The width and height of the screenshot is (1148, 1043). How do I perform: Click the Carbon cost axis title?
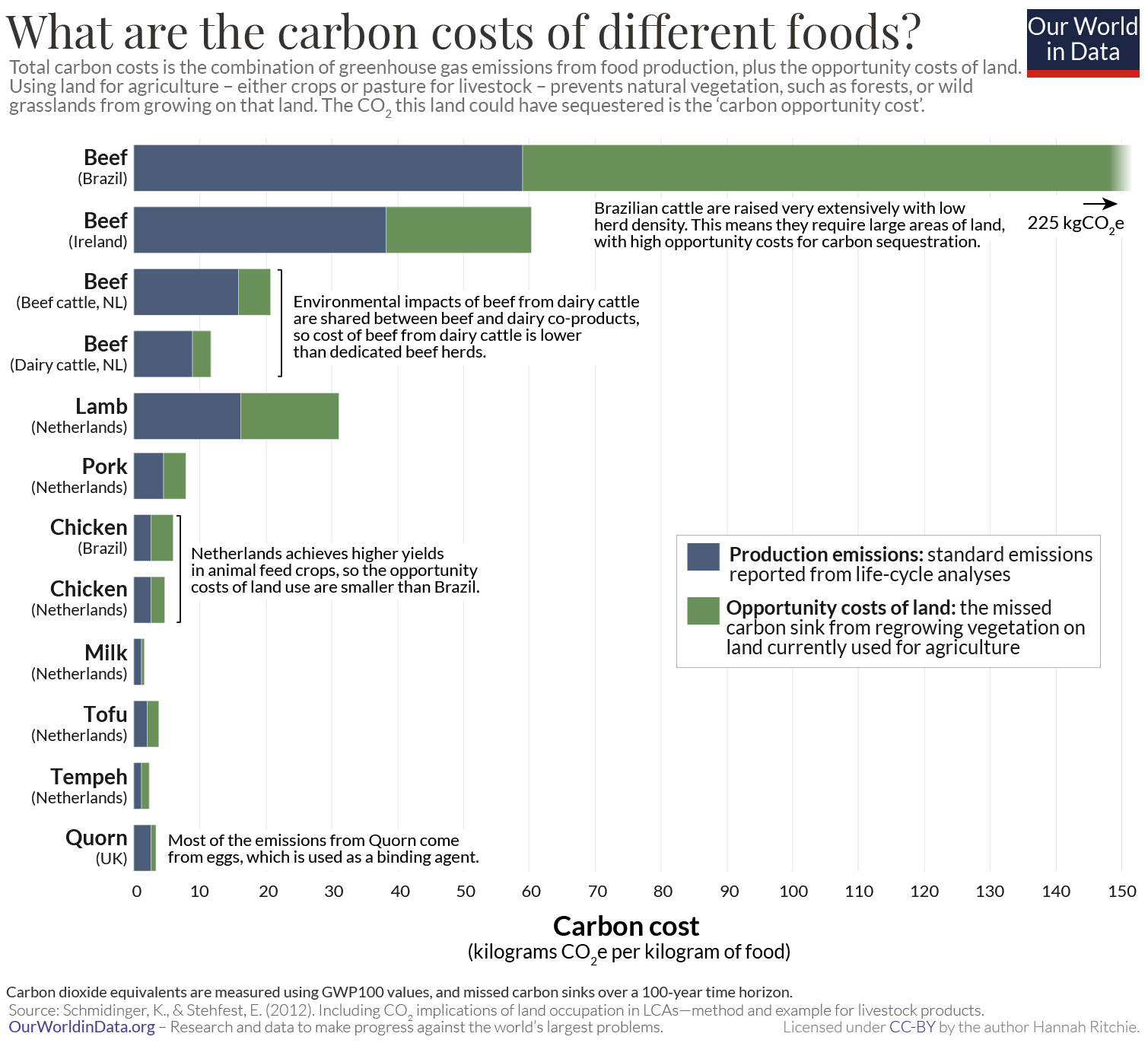625,927
